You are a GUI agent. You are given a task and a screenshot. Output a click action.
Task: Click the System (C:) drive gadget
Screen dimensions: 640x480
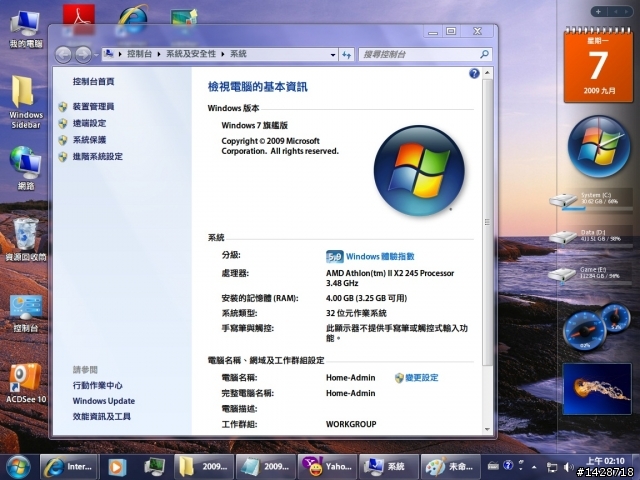click(x=589, y=201)
